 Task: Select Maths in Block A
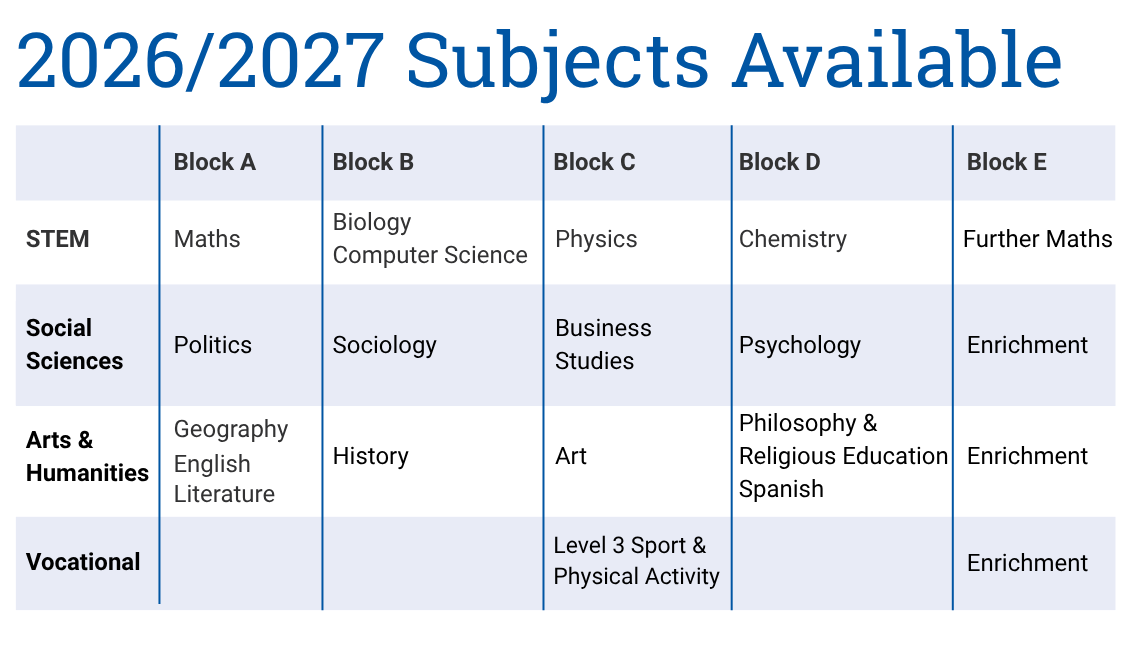(x=207, y=239)
